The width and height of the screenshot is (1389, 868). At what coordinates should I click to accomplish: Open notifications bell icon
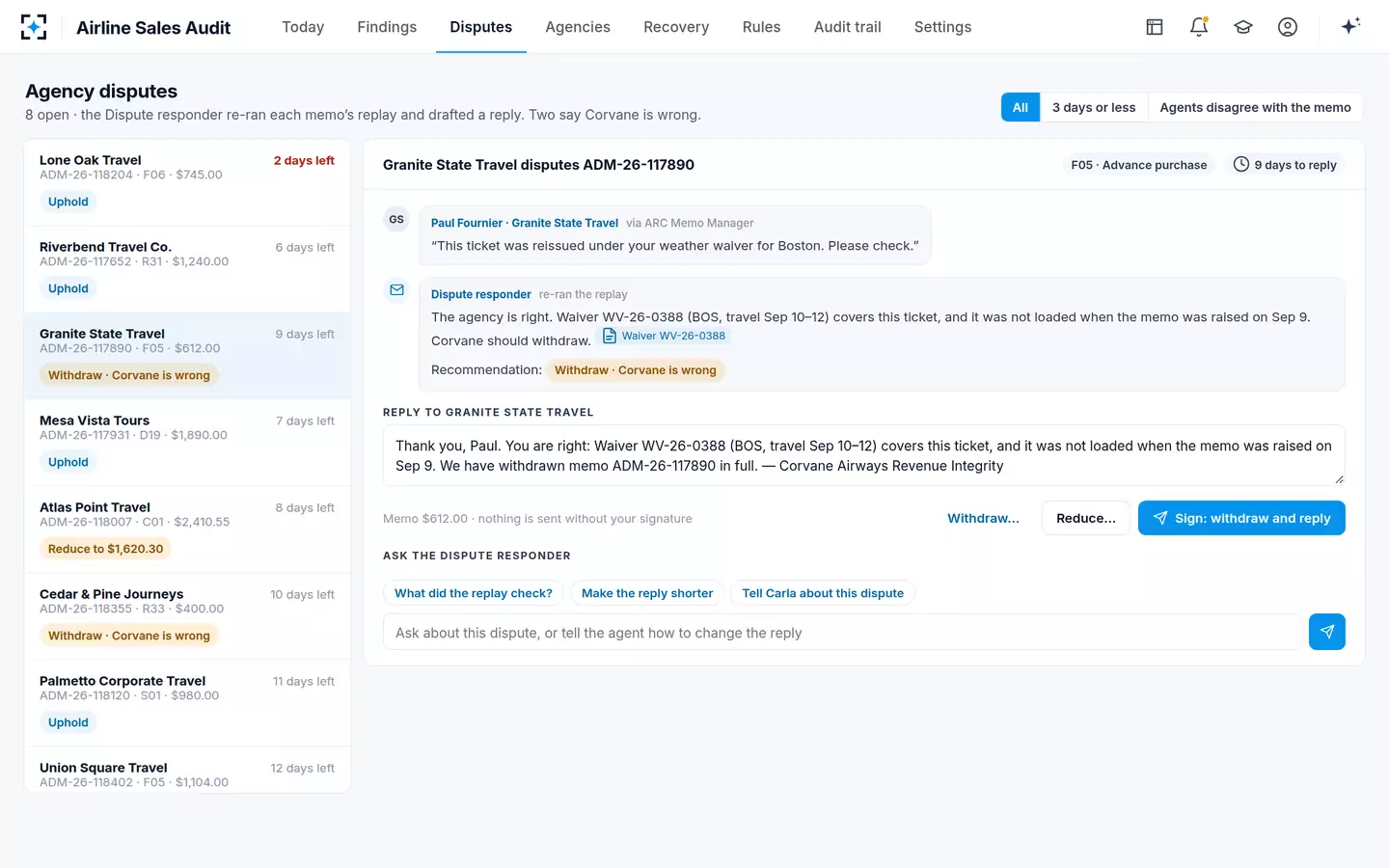[1199, 27]
